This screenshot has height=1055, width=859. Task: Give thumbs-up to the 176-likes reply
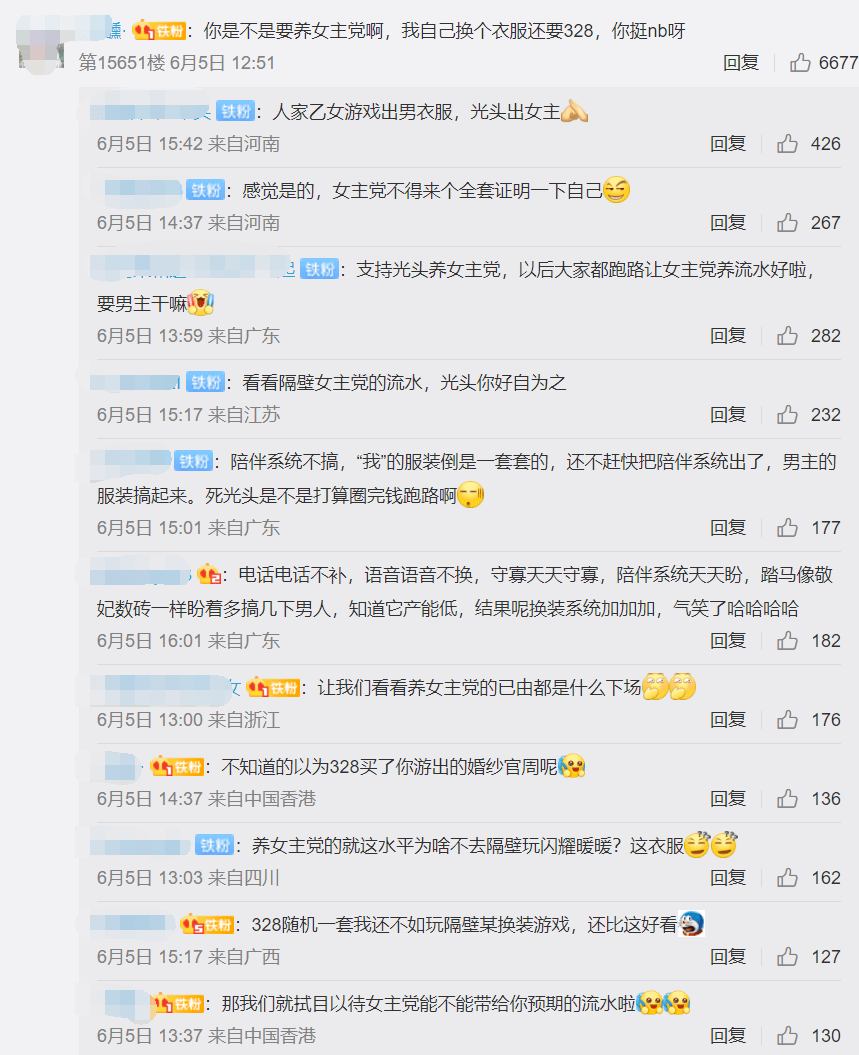click(787, 720)
